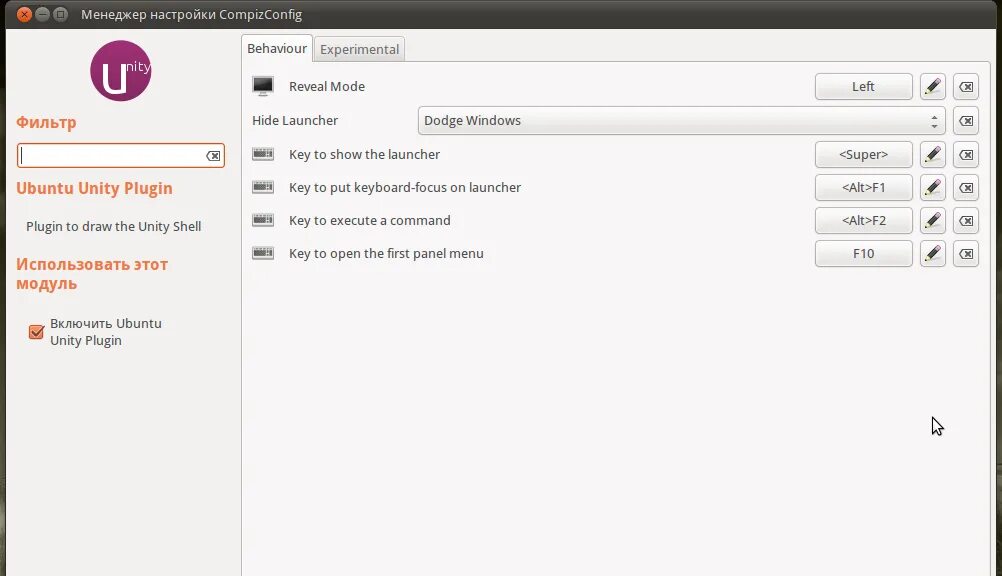Click 'Key to put keyboard-focus on launcher' label
The image size is (1002, 576).
coord(405,187)
